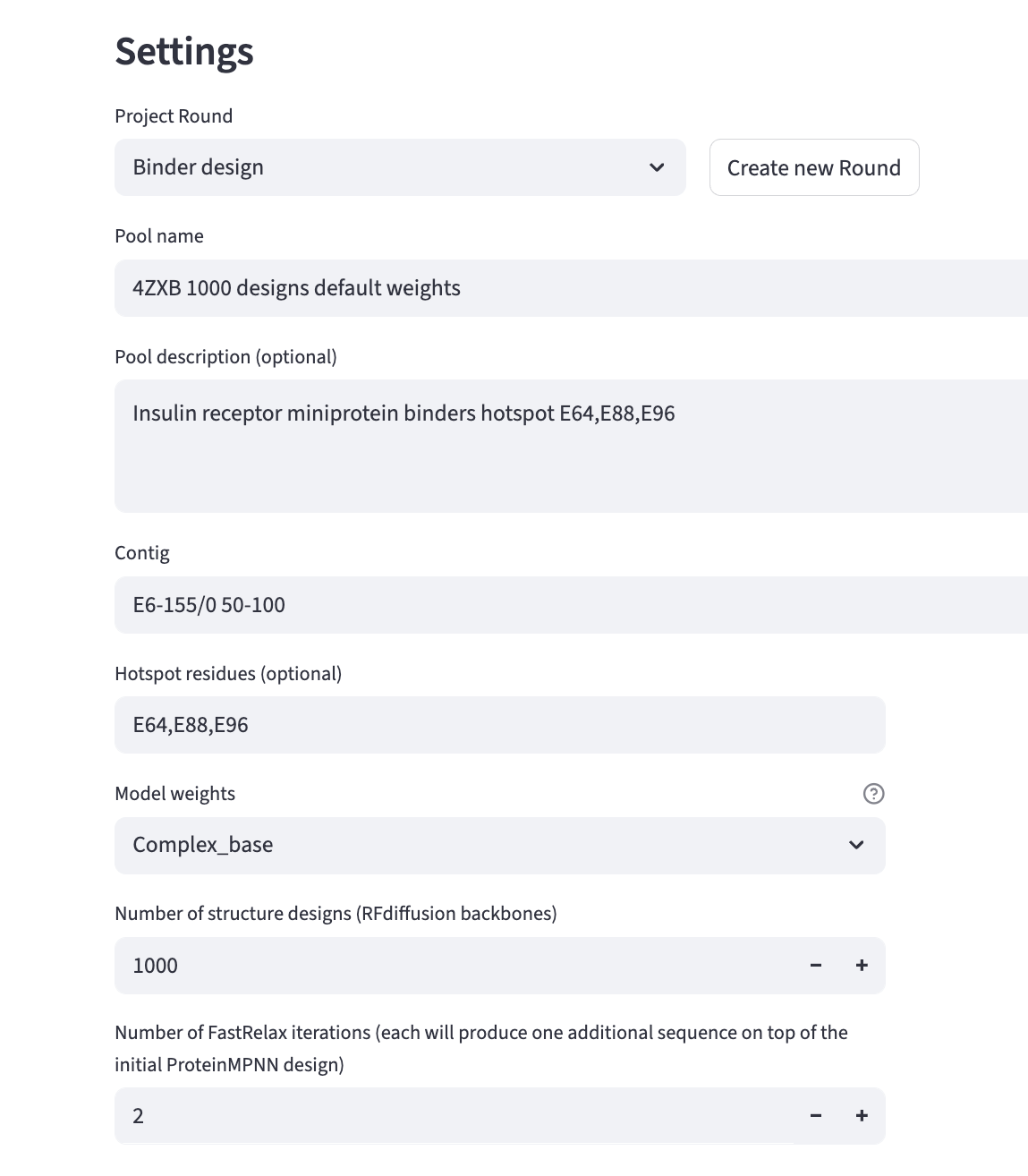Viewport: 1028px width, 1176px height.
Task: Expand the Binder design round selection
Action: (400, 167)
